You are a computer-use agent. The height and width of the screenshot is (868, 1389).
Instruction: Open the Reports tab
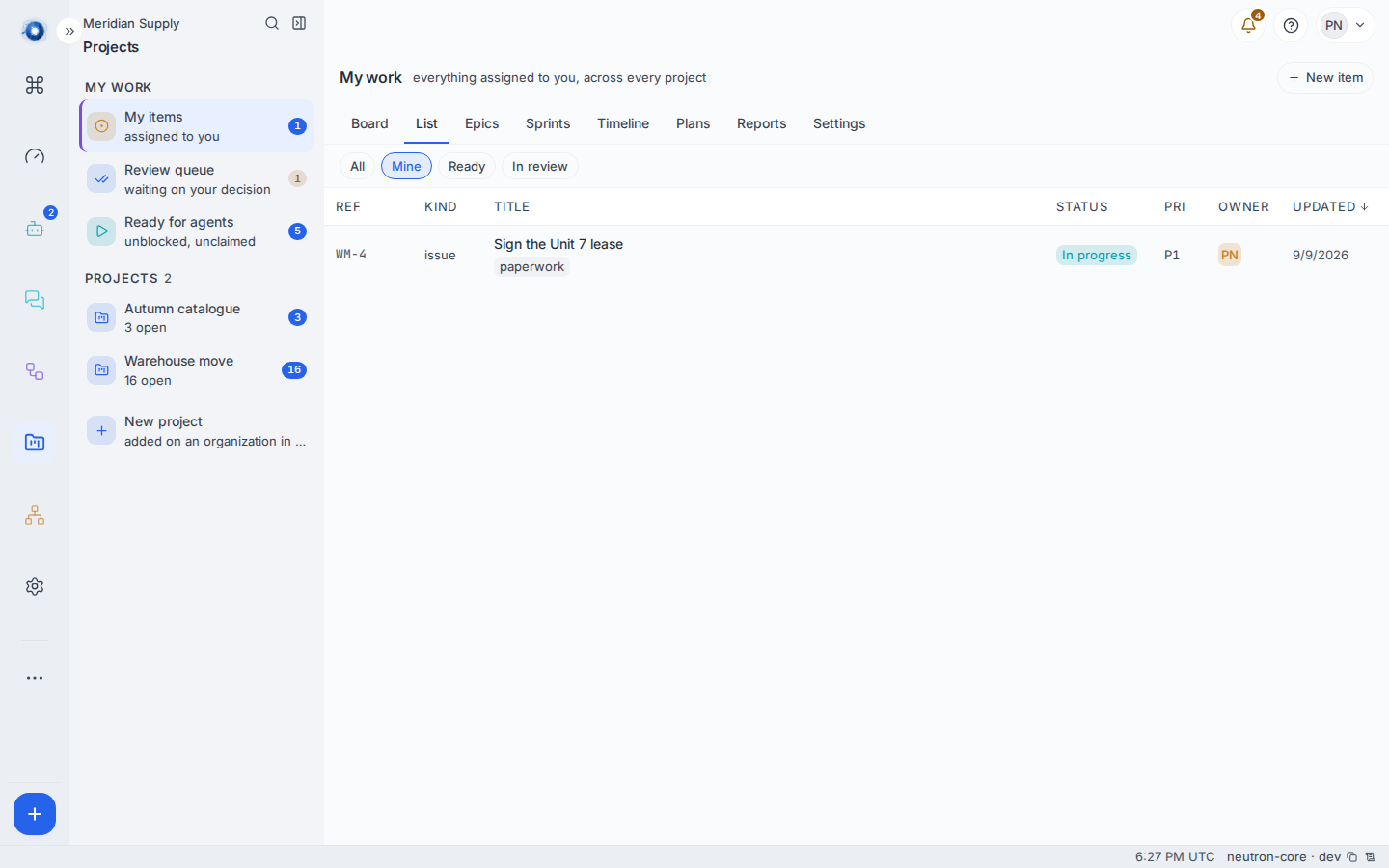tap(761, 123)
